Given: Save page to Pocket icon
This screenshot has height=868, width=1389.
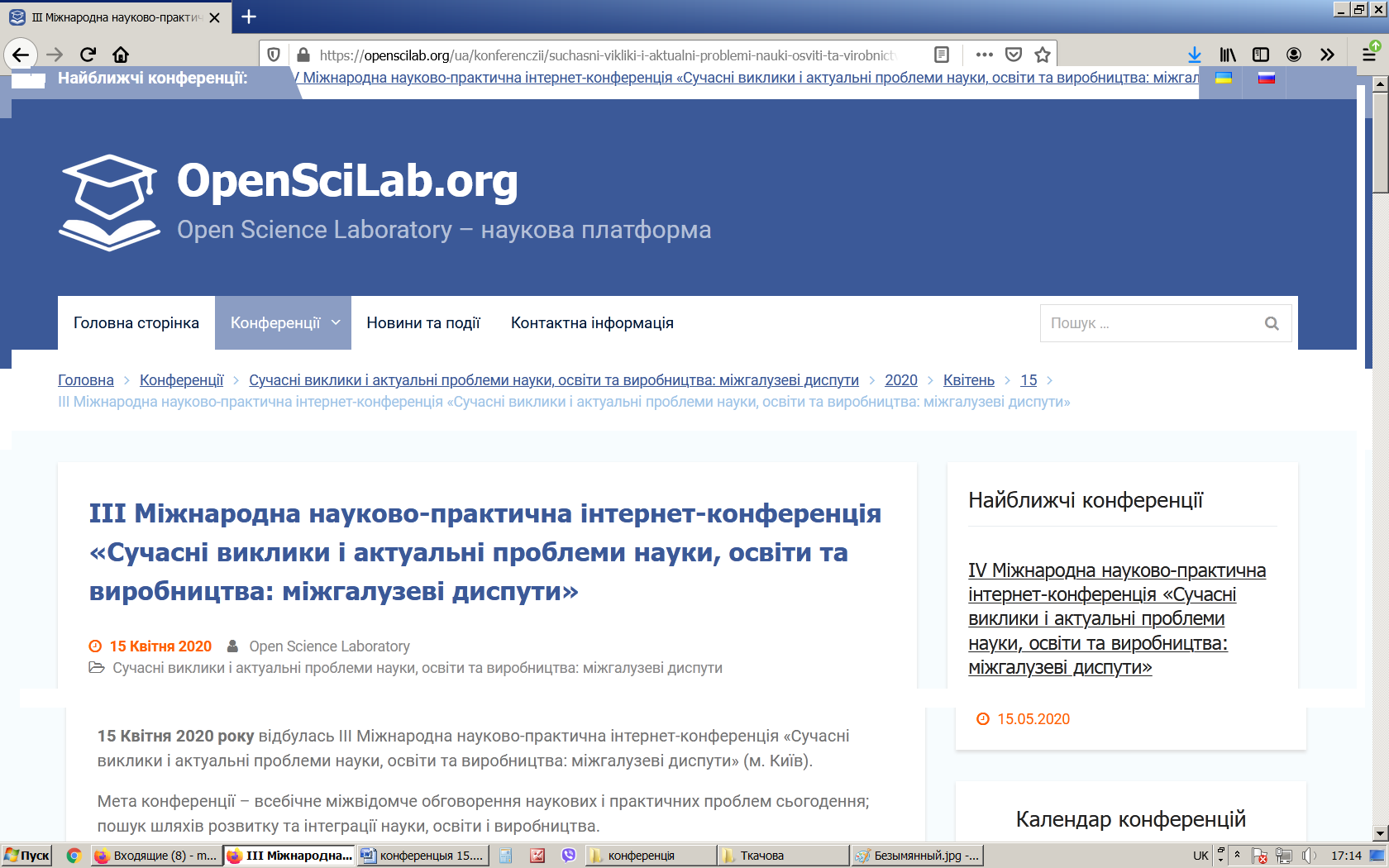Looking at the screenshot, I should (1014, 55).
